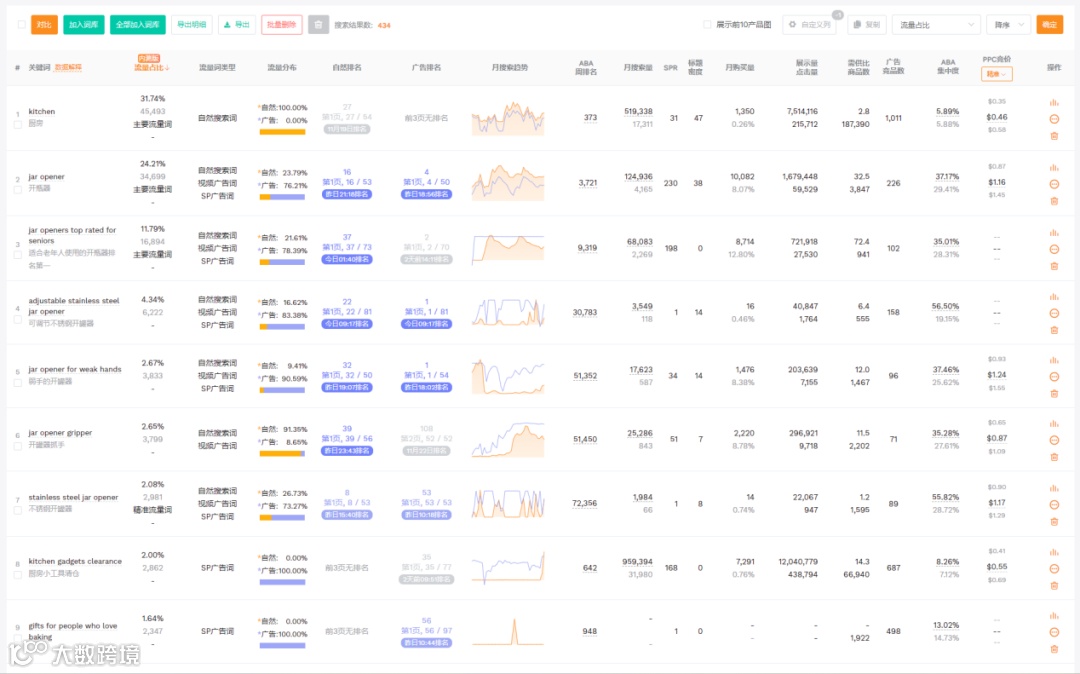Enable 展示前10产品图 checkbox

[707, 25]
